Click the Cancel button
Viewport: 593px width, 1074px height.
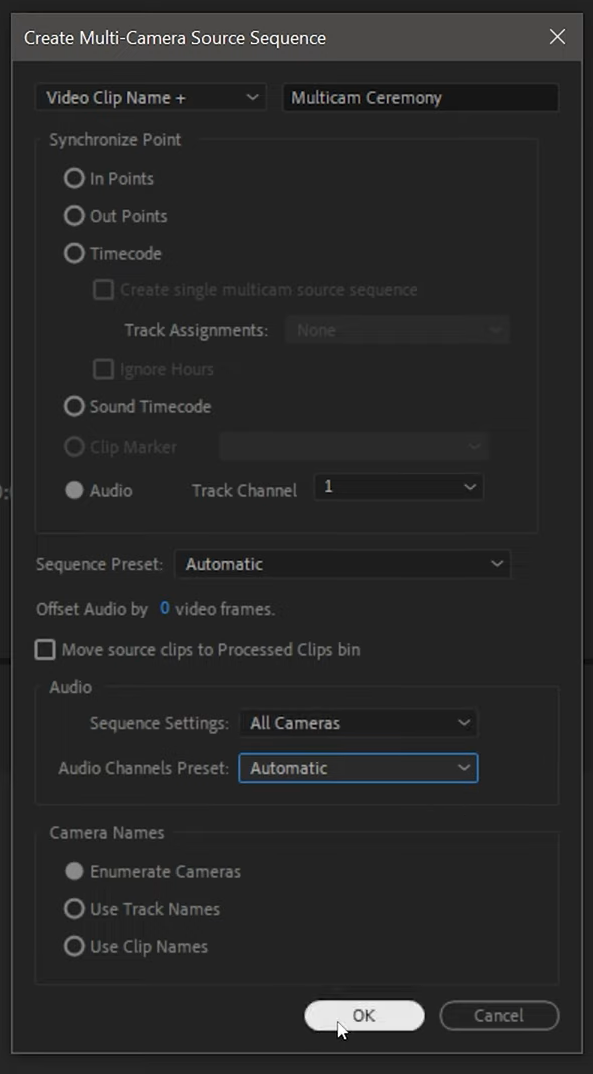(x=499, y=1015)
